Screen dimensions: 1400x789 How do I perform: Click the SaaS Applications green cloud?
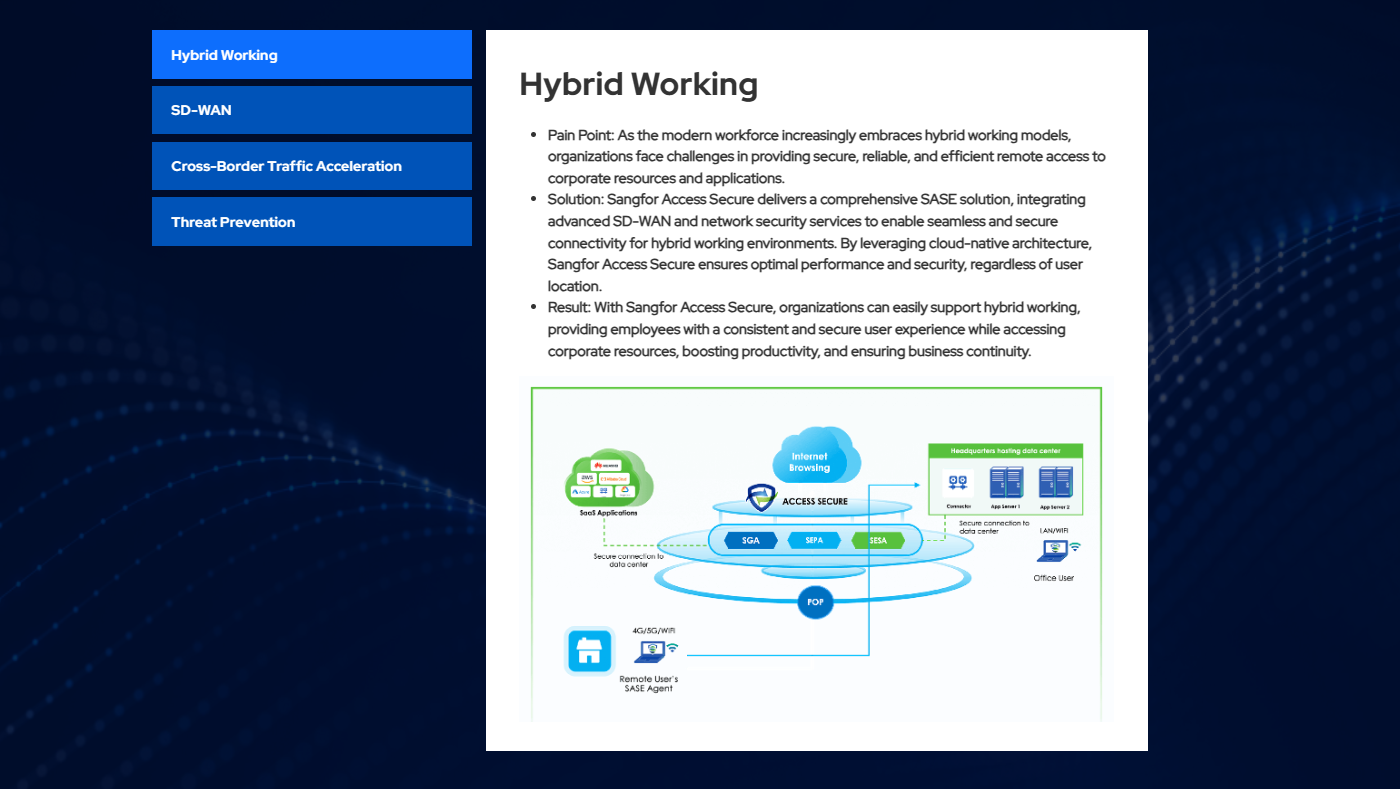coord(609,478)
